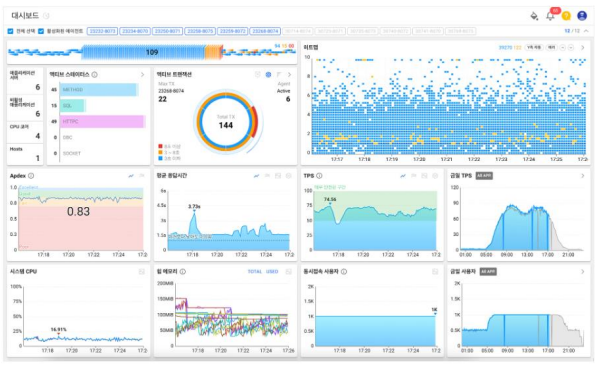The height and width of the screenshot is (366, 598).
Task: Click the pink HTTPC status bar
Action: point(103,122)
